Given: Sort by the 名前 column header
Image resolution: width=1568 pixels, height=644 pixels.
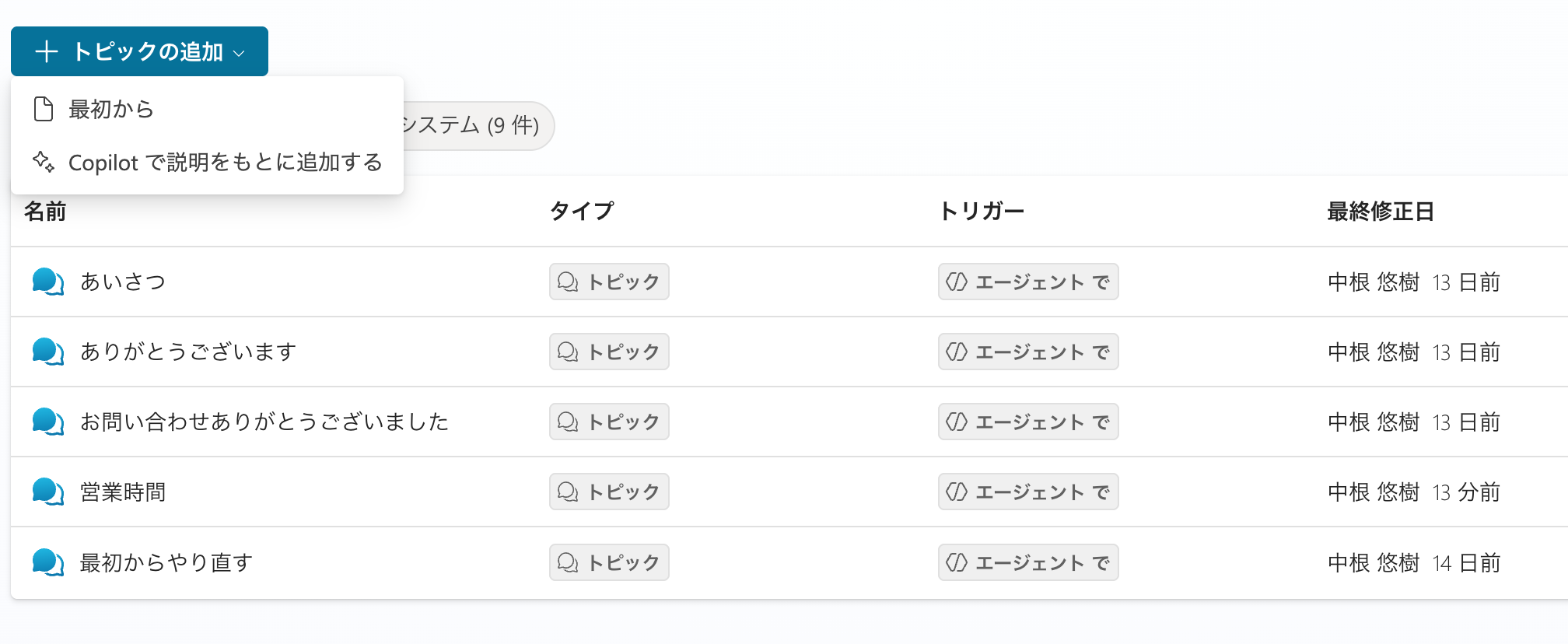Looking at the screenshot, I should 45,211.
